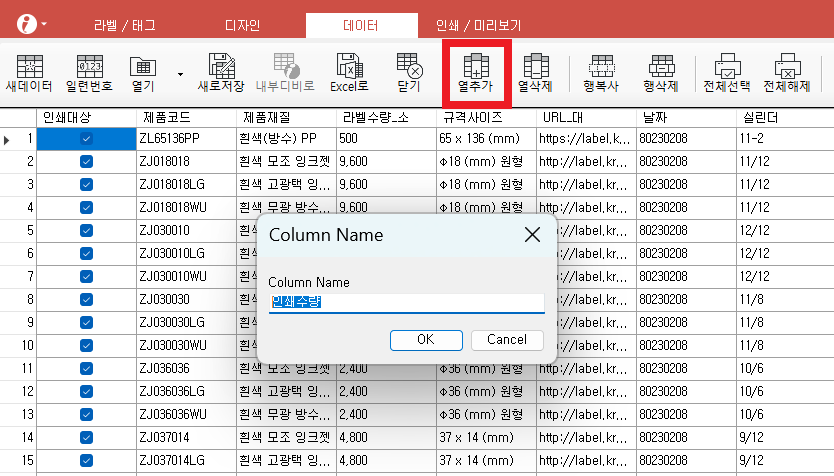The image size is (834, 476).
Task: Expand the dropdown arrow beside 열기
Action: (x=180, y=73)
